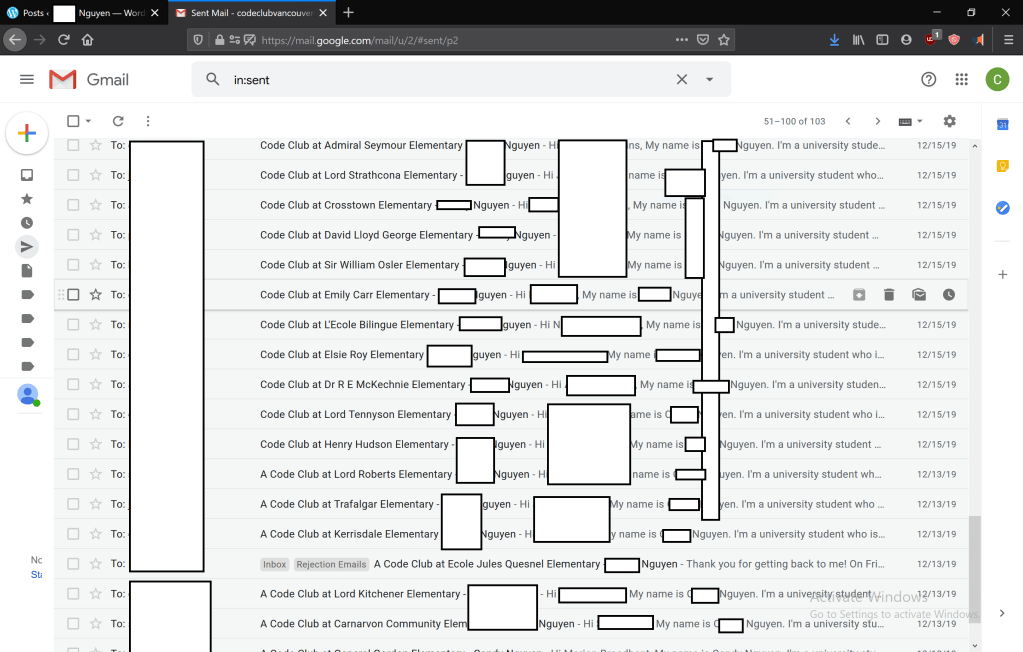Click the Gmail Compose plus button
This screenshot has width=1023, height=652.
pos(27,134)
